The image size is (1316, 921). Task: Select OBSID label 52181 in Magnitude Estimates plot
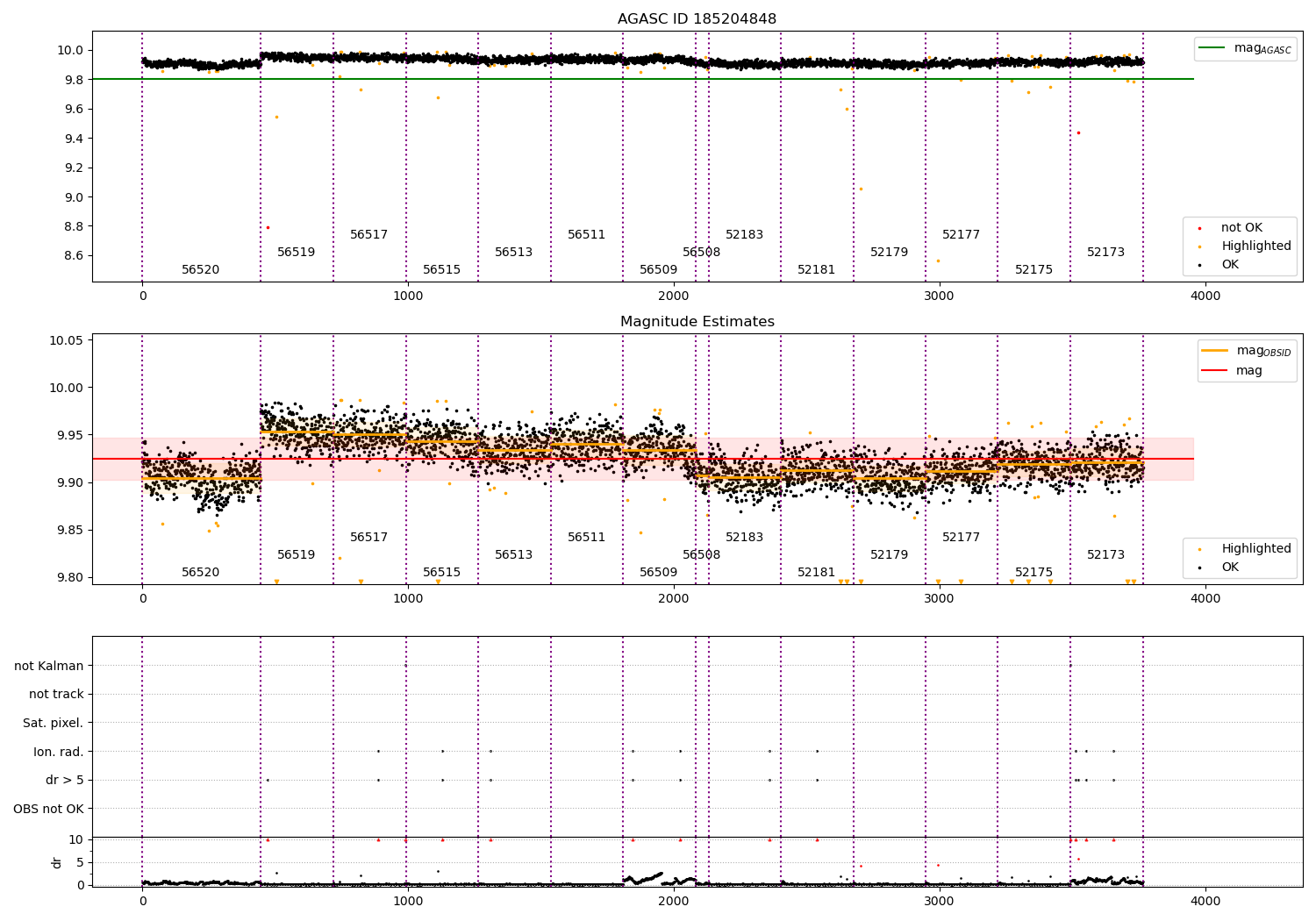coord(817,573)
